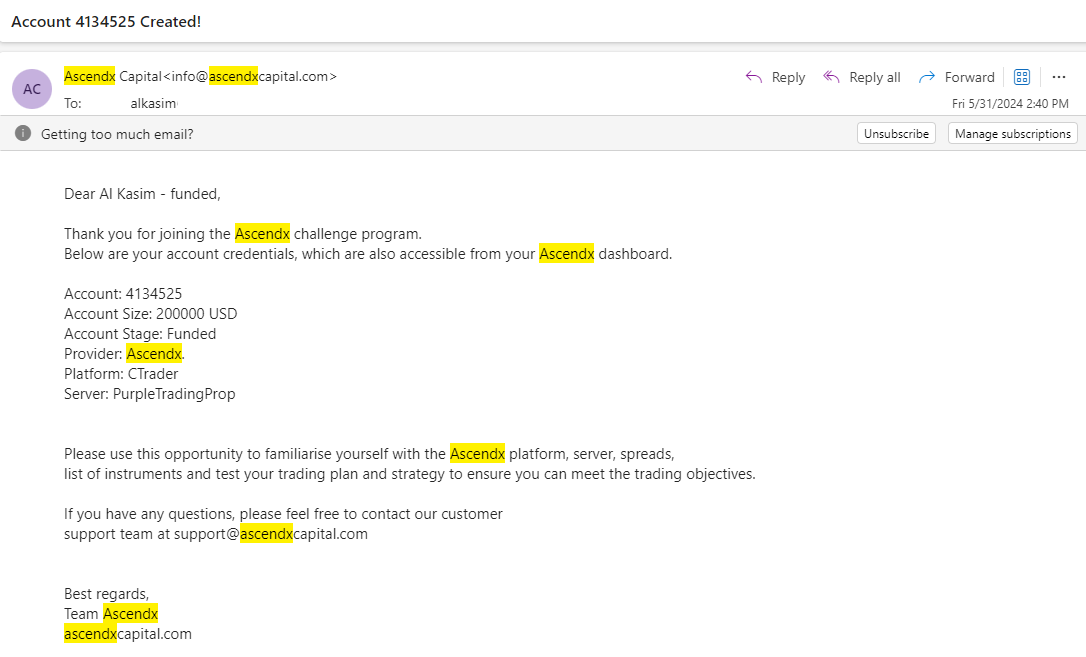Image resolution: width=1086 pixels, height=657 pixels.
Task: Click the Reply all button
Action: 861,77
